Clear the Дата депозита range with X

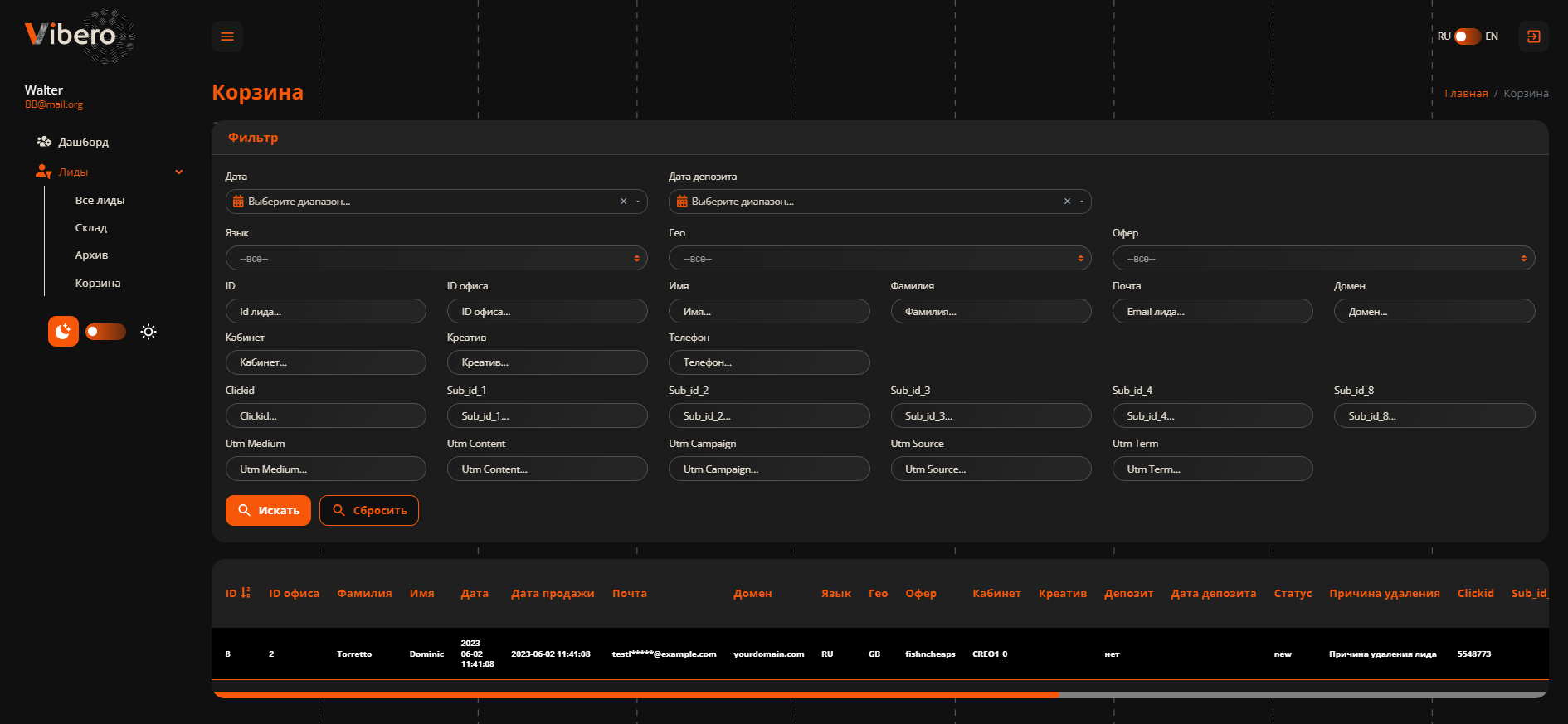(1067, 202)
